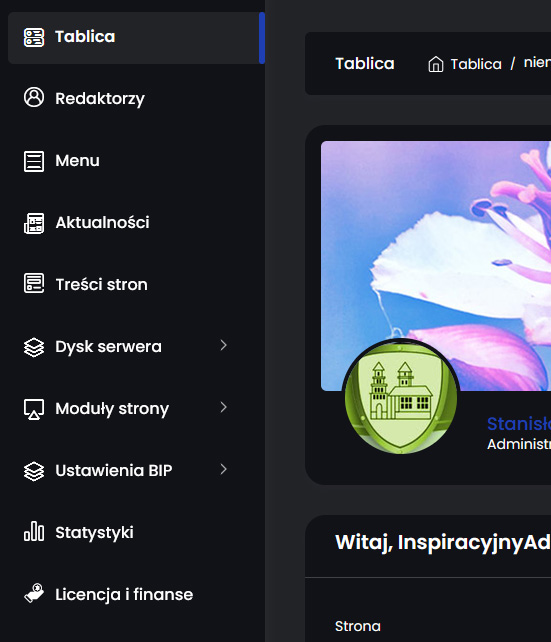Click the Menu list icon in sidebar
The image size is (551, 642).
(x=34, y=161)
